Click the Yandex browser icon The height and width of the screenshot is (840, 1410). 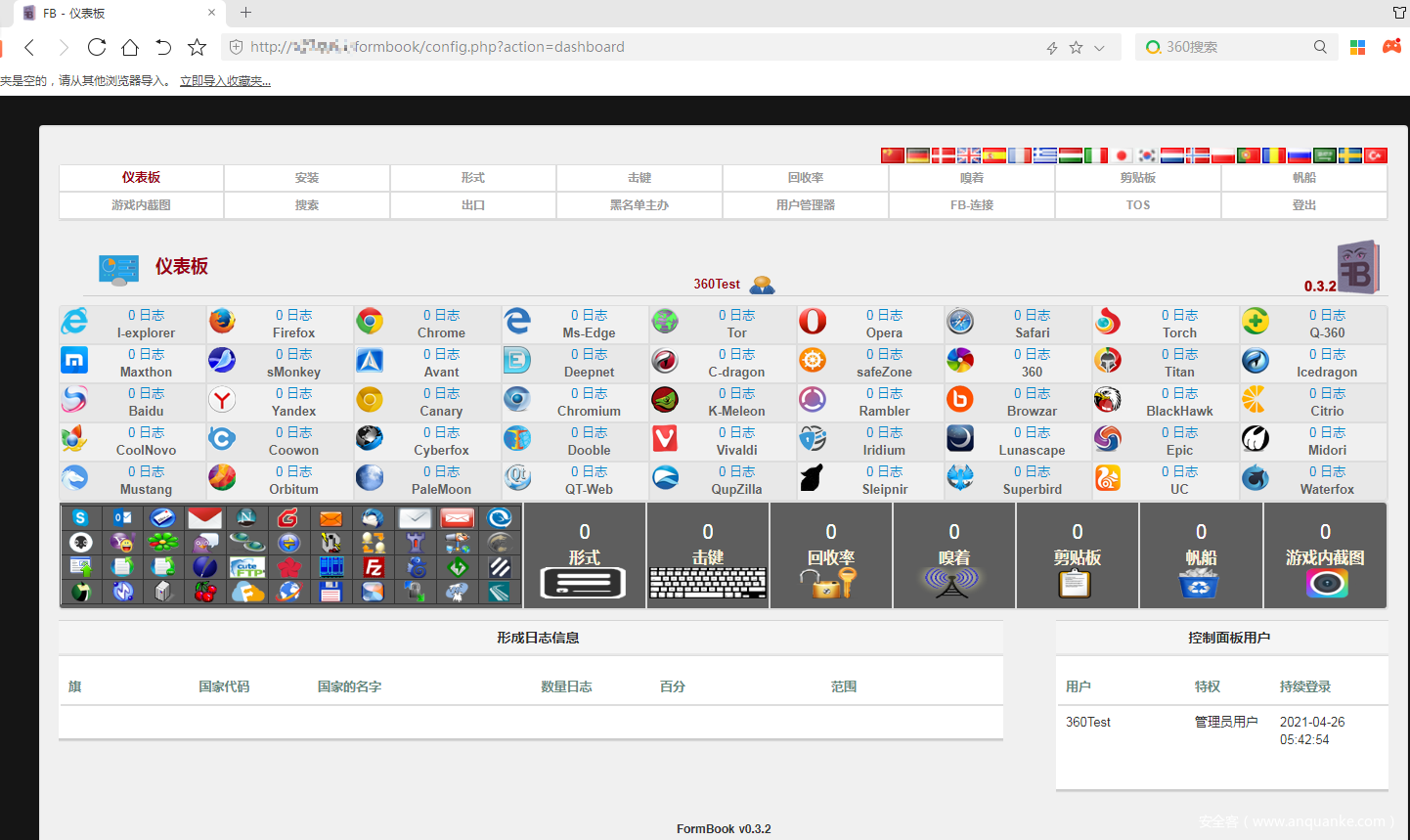click(222, 399)
